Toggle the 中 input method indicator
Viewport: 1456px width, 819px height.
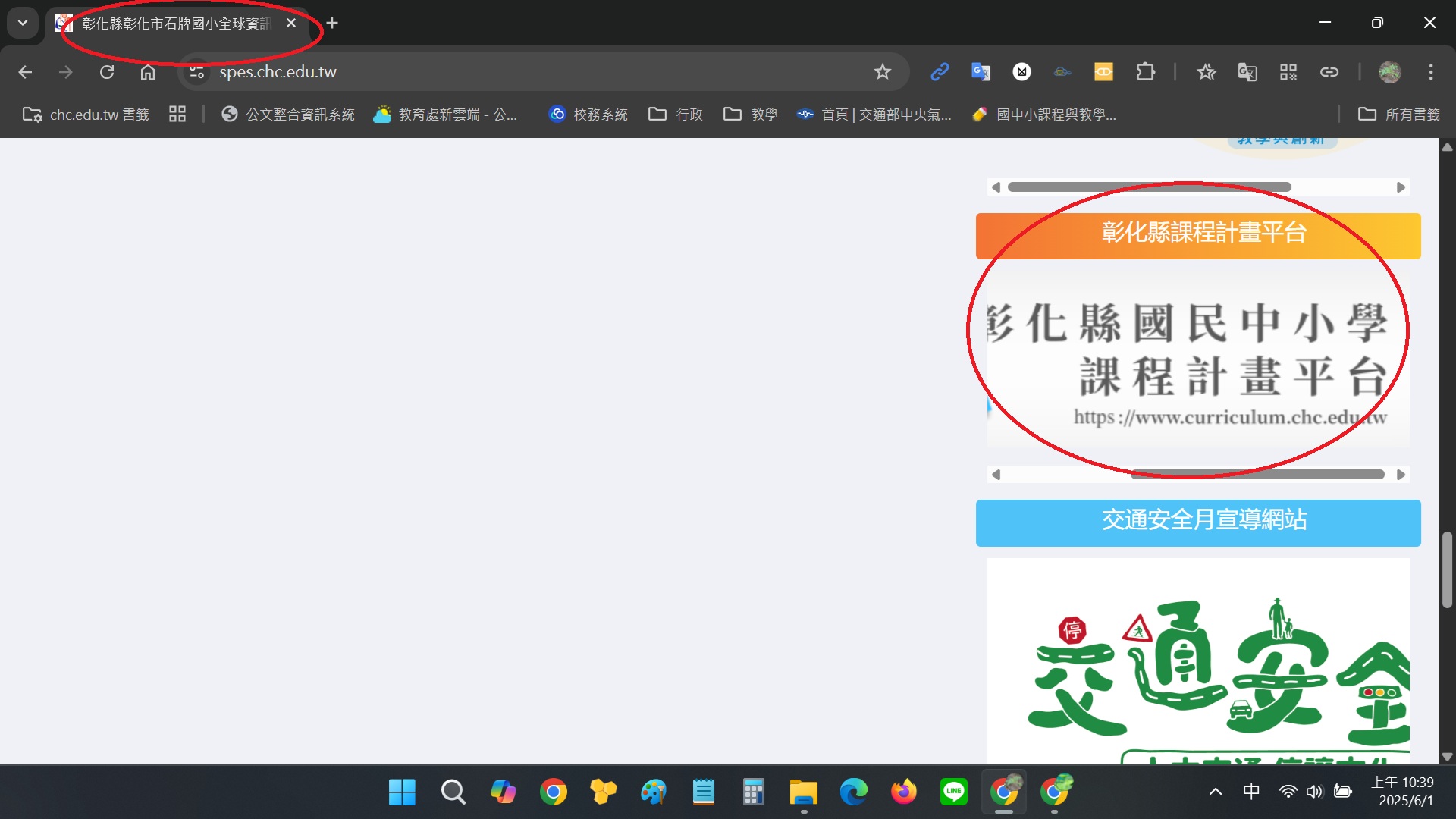(x=1251, y=792)
